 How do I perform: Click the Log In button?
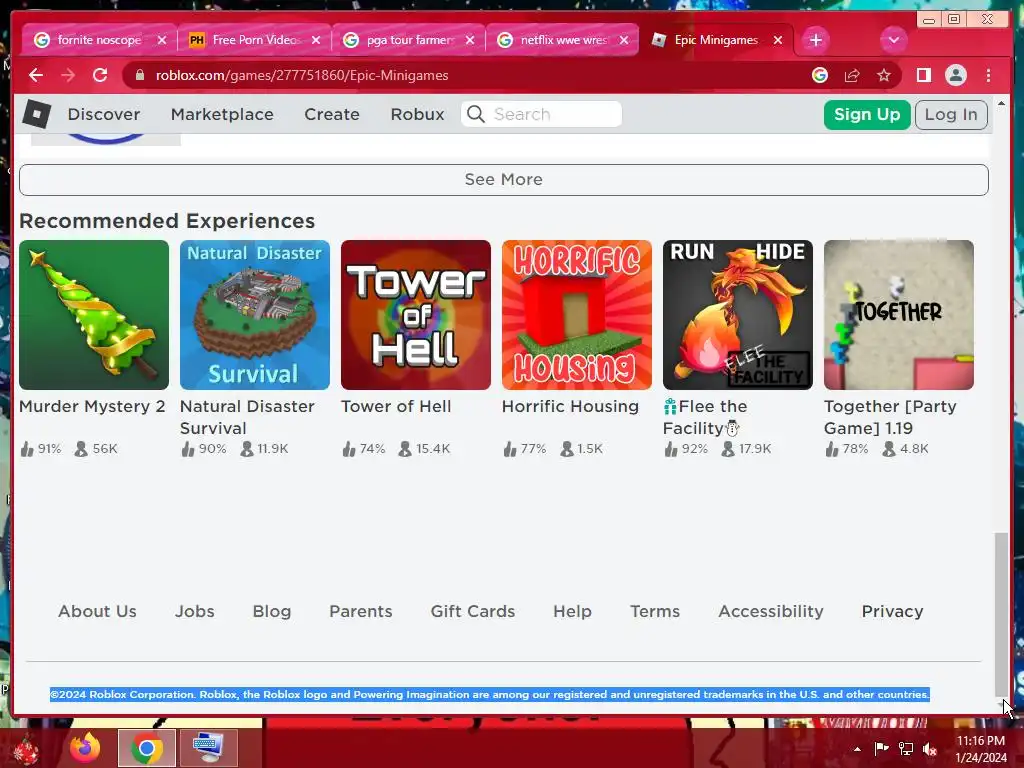pos(951,115)
